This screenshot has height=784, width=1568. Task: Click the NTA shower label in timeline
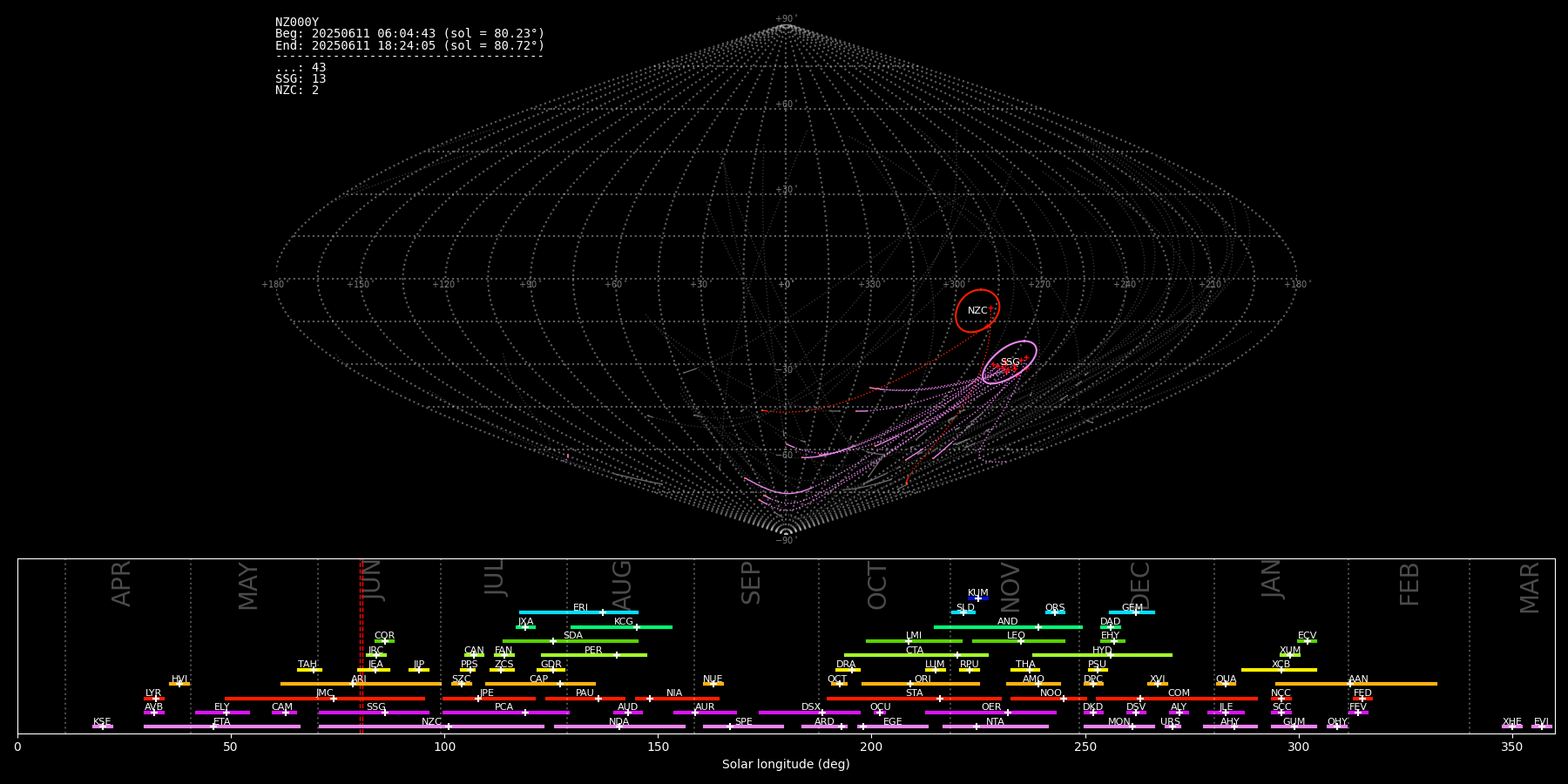click(995, 722)
